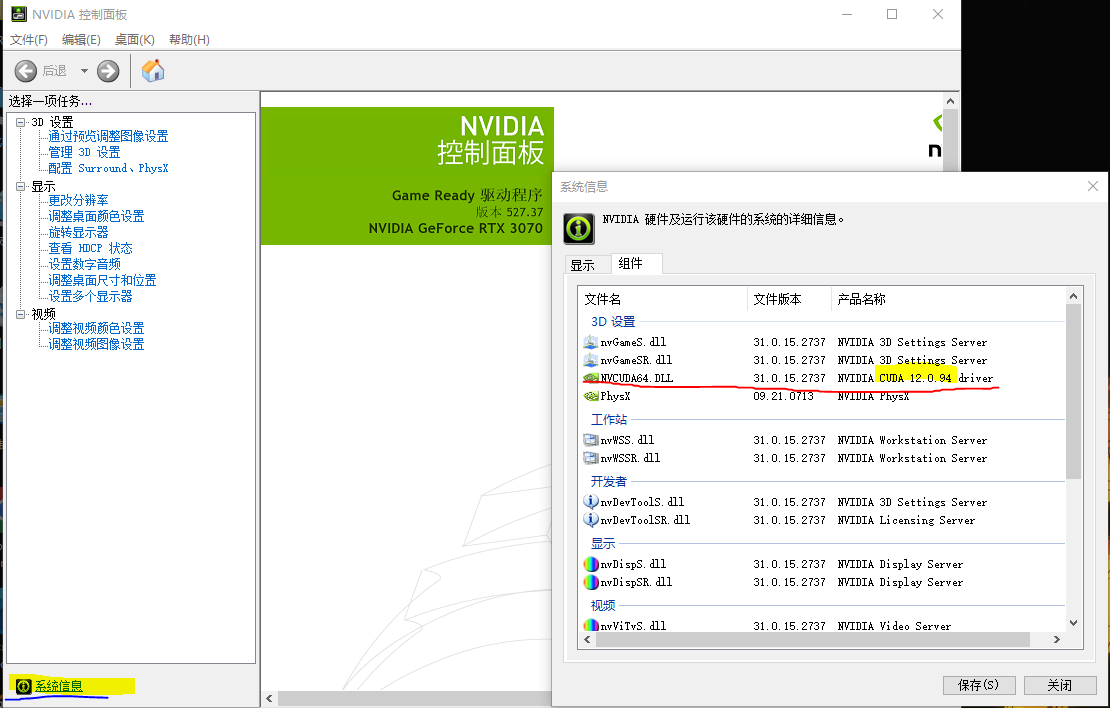Switch to the 显示 tab in 系统信息
The width and height of the screenshot is (1110, 708).
588,265
